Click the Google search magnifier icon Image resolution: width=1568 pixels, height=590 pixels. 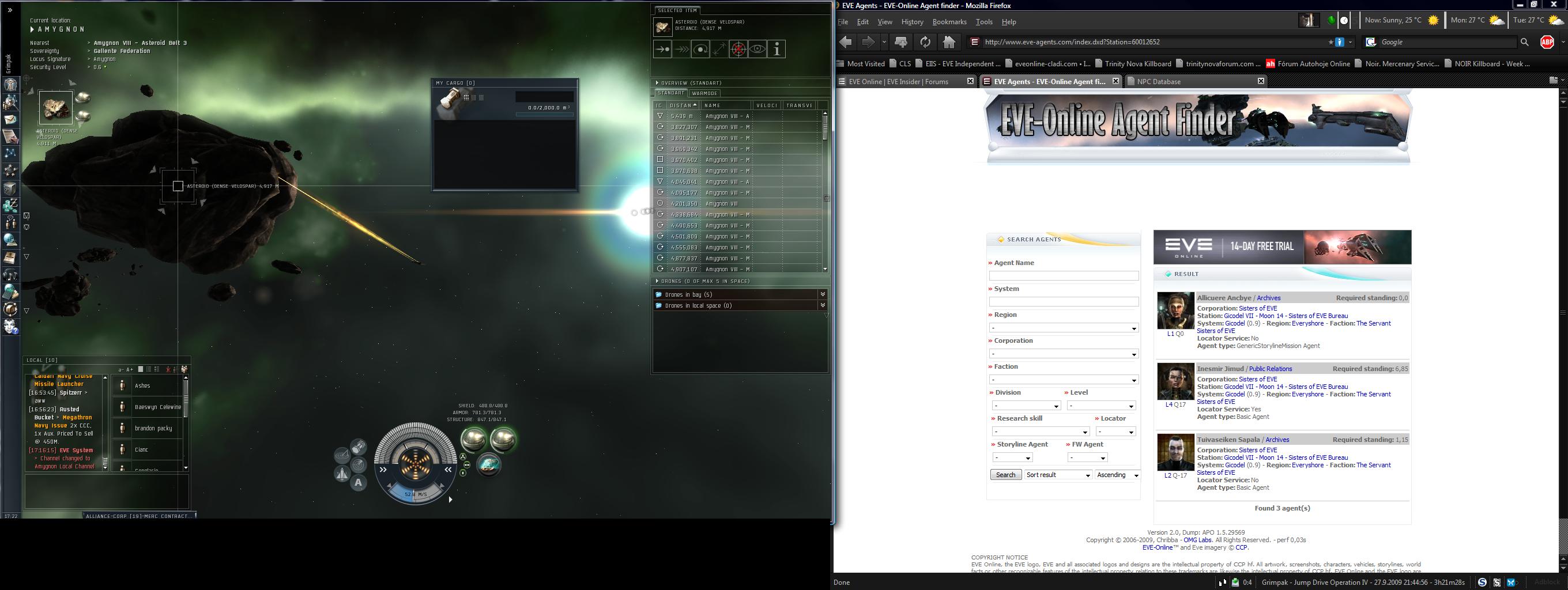click(x=1524, y=42)
